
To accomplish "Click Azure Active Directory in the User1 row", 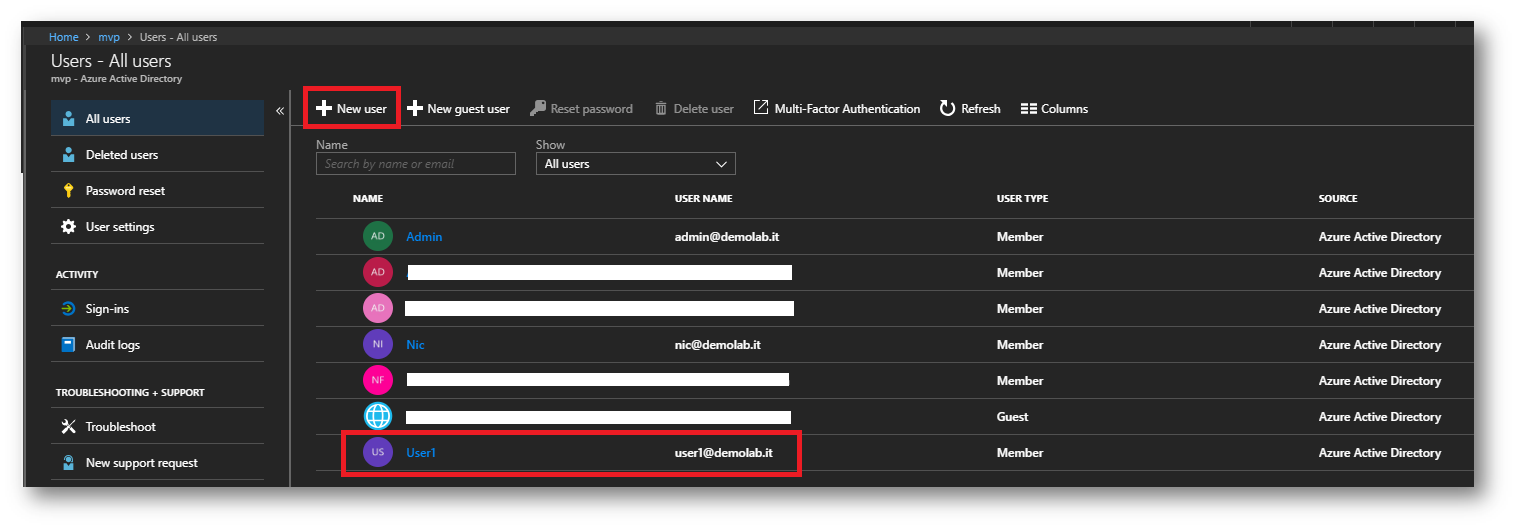I will 1380,453.
